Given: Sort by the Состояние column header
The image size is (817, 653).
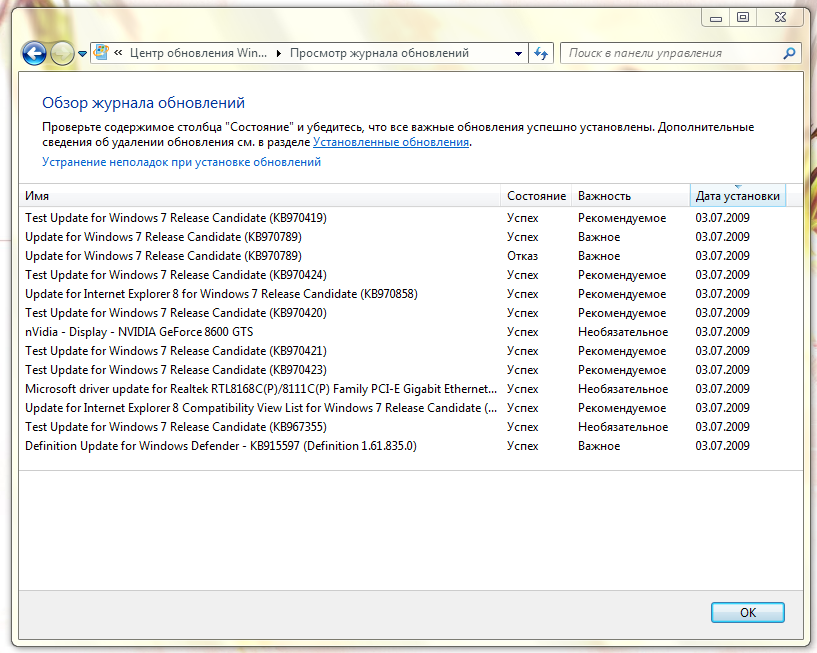Looking at the screenshot, I should click(536, 196).
